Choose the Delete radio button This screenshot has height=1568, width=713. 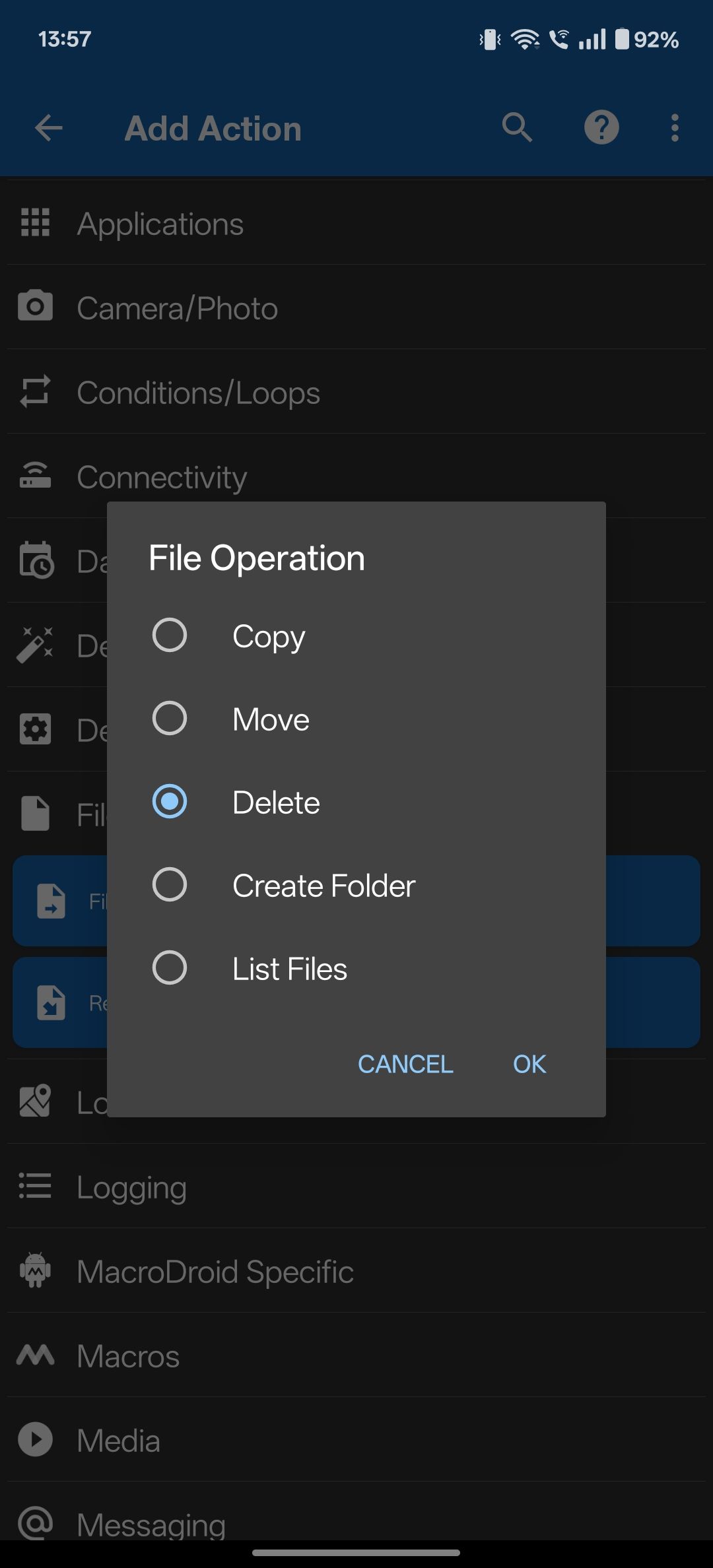pos(170,801)
